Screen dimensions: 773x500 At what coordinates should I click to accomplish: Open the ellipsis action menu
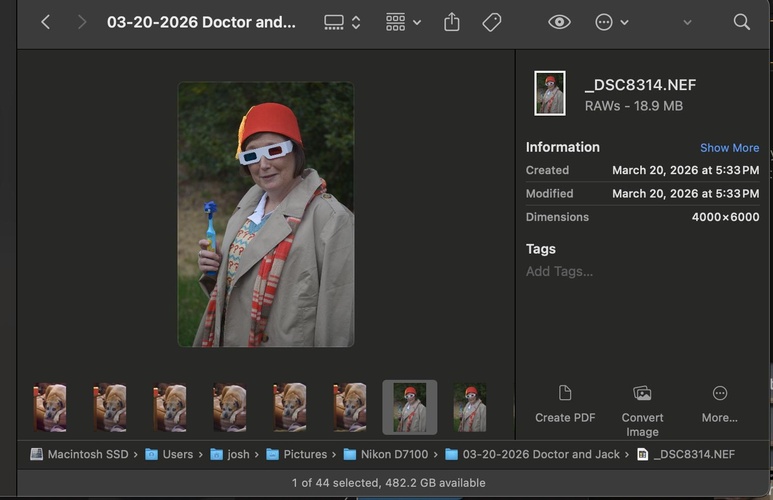pos(611,22)
